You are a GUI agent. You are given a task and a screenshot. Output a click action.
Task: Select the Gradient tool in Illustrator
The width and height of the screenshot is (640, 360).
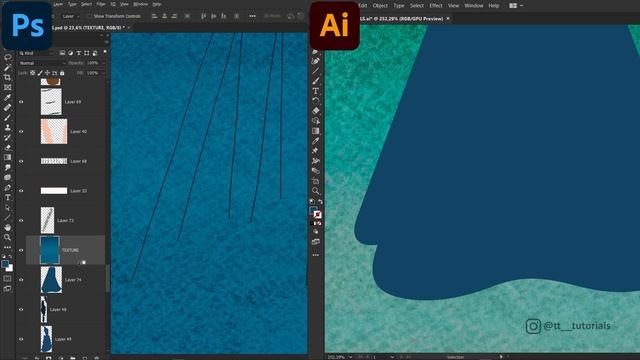(x=316, y=131)
